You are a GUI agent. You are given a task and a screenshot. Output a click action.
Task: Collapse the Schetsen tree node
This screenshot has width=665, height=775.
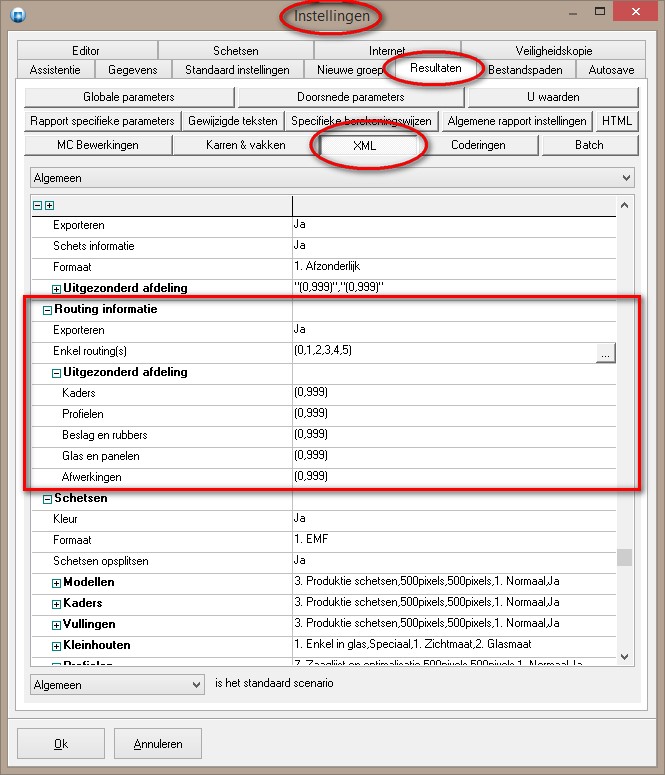[47, 499]
